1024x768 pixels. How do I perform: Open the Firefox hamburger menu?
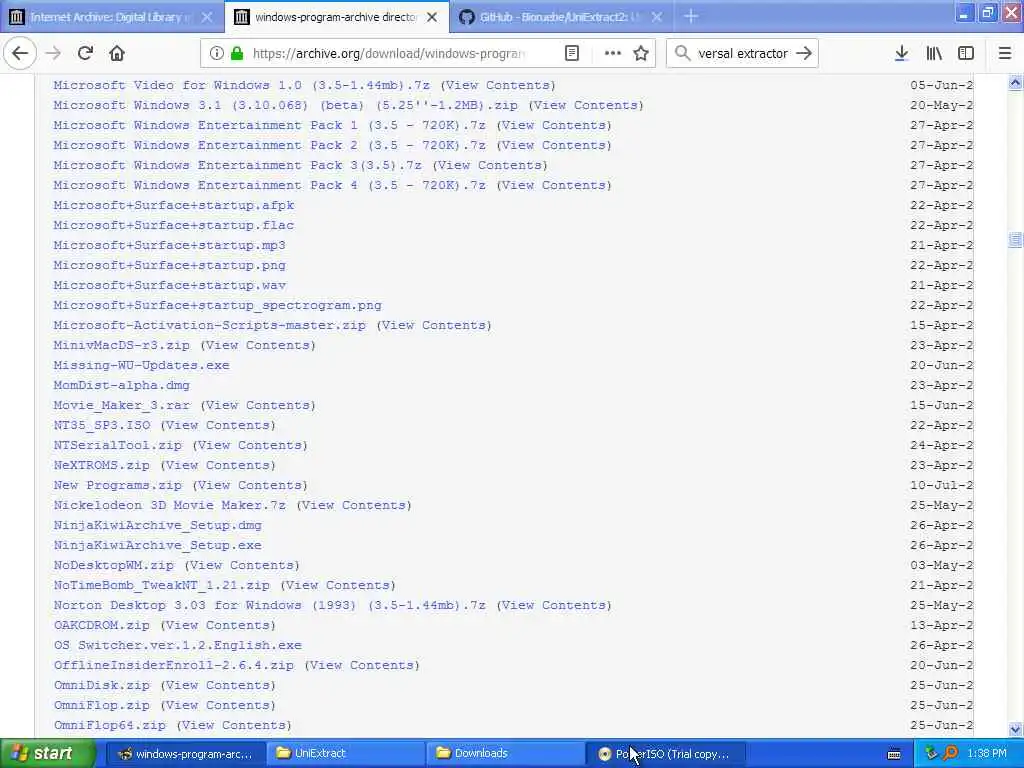coord(1005,54)
